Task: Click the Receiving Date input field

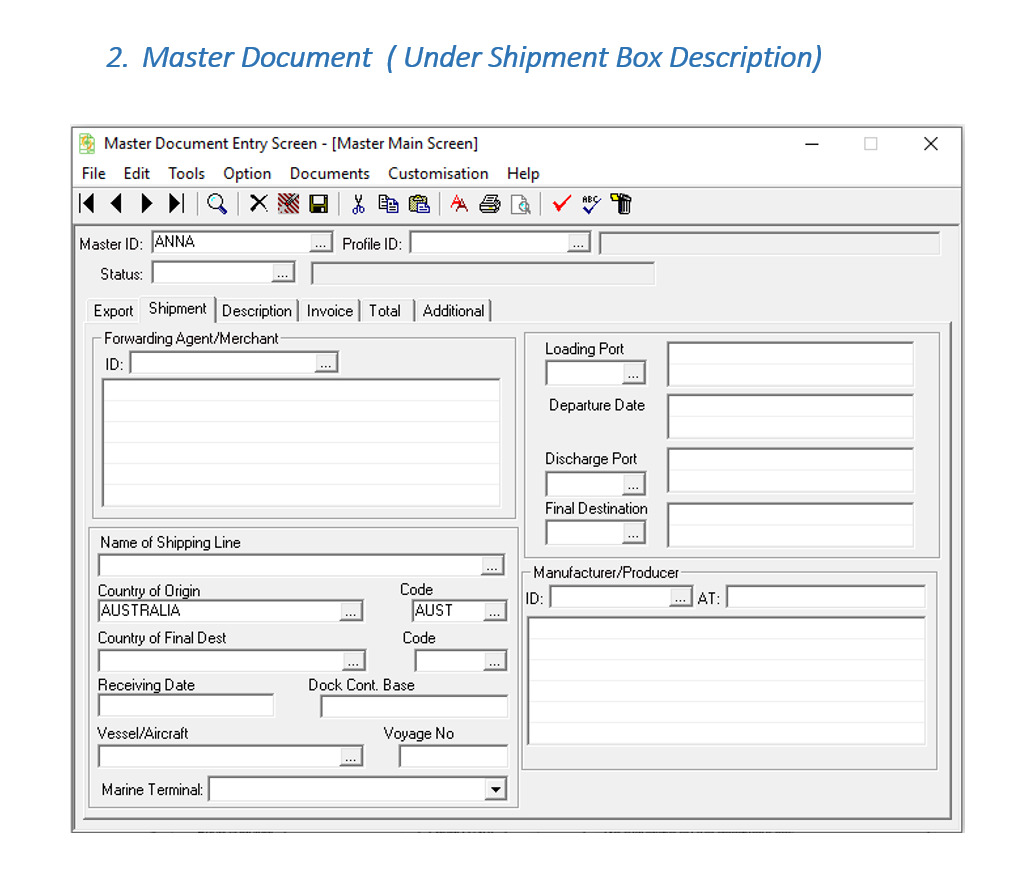Action: (185, 706)
